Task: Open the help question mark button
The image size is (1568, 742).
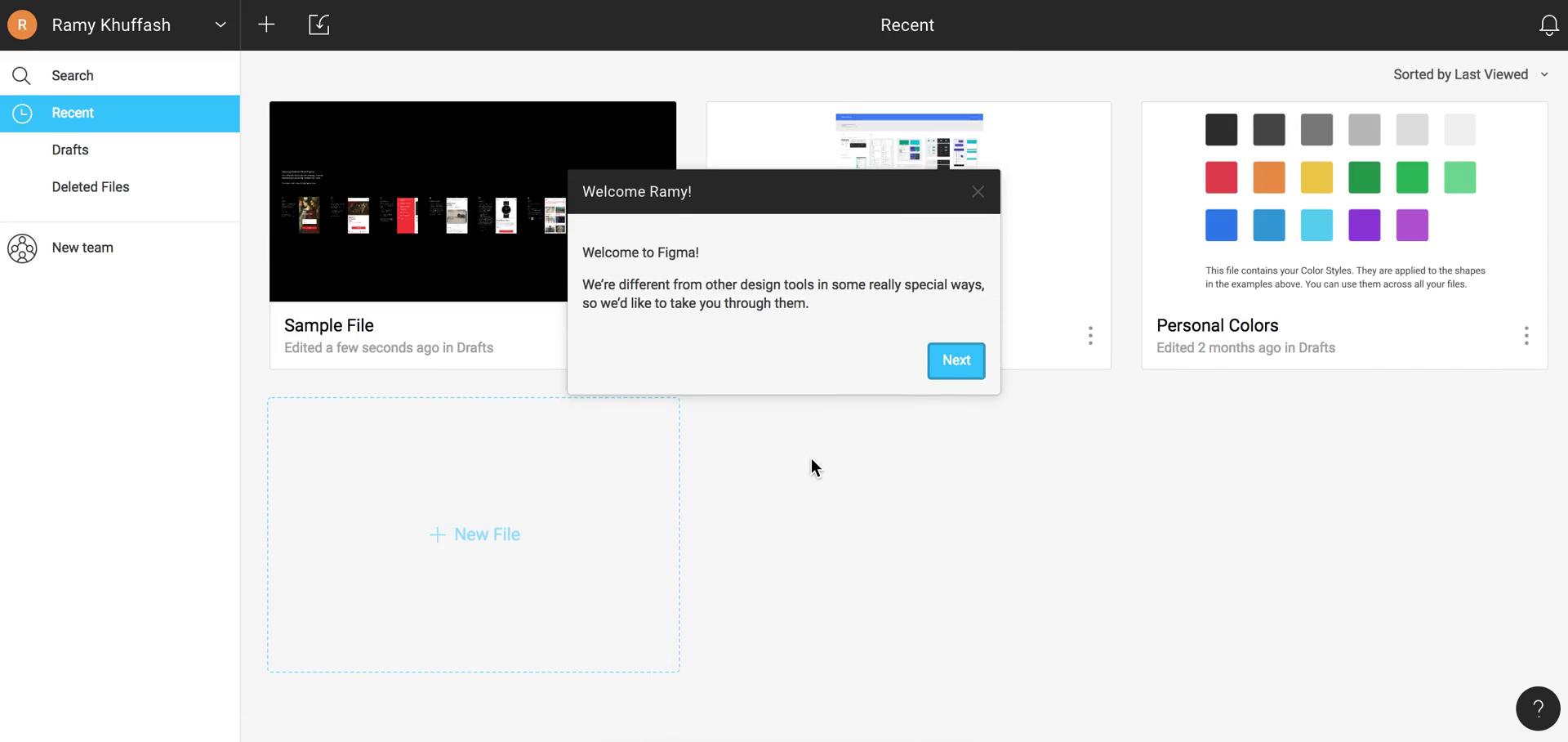Action: pos(1537,708)
